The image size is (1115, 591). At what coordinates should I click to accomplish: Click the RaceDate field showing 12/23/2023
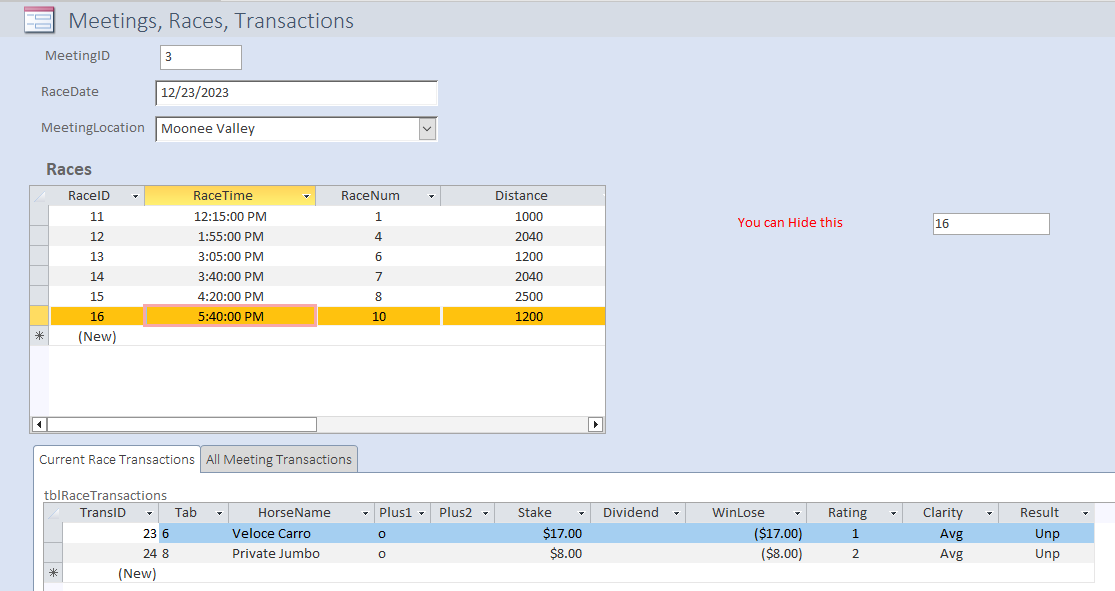[x=296, y=92]
